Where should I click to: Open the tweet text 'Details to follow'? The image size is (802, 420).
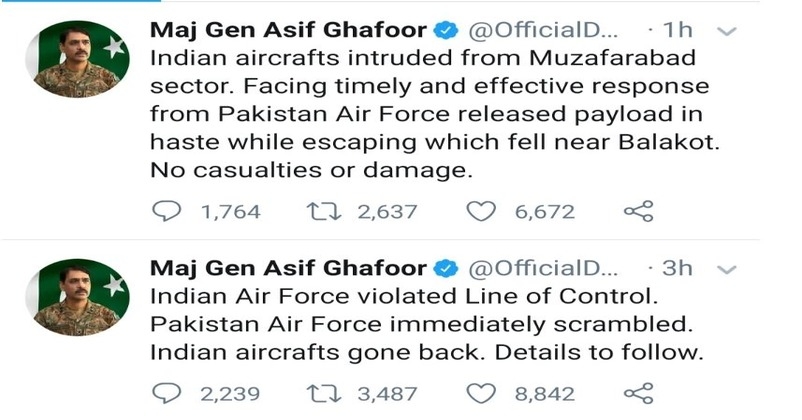[x=599, y=352]
